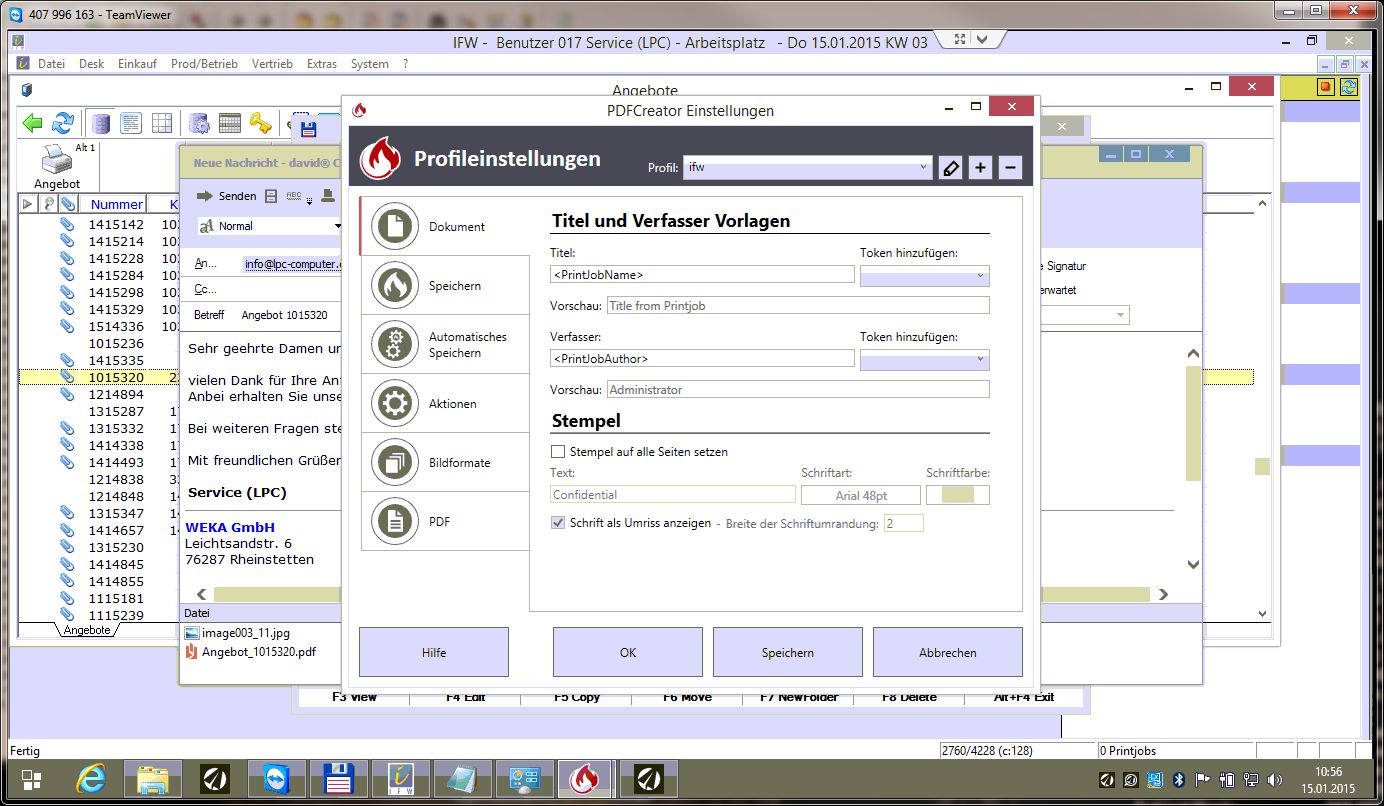Add a new profile with plus icon
Screen dimensions: 1384x806
click(980, 168)
